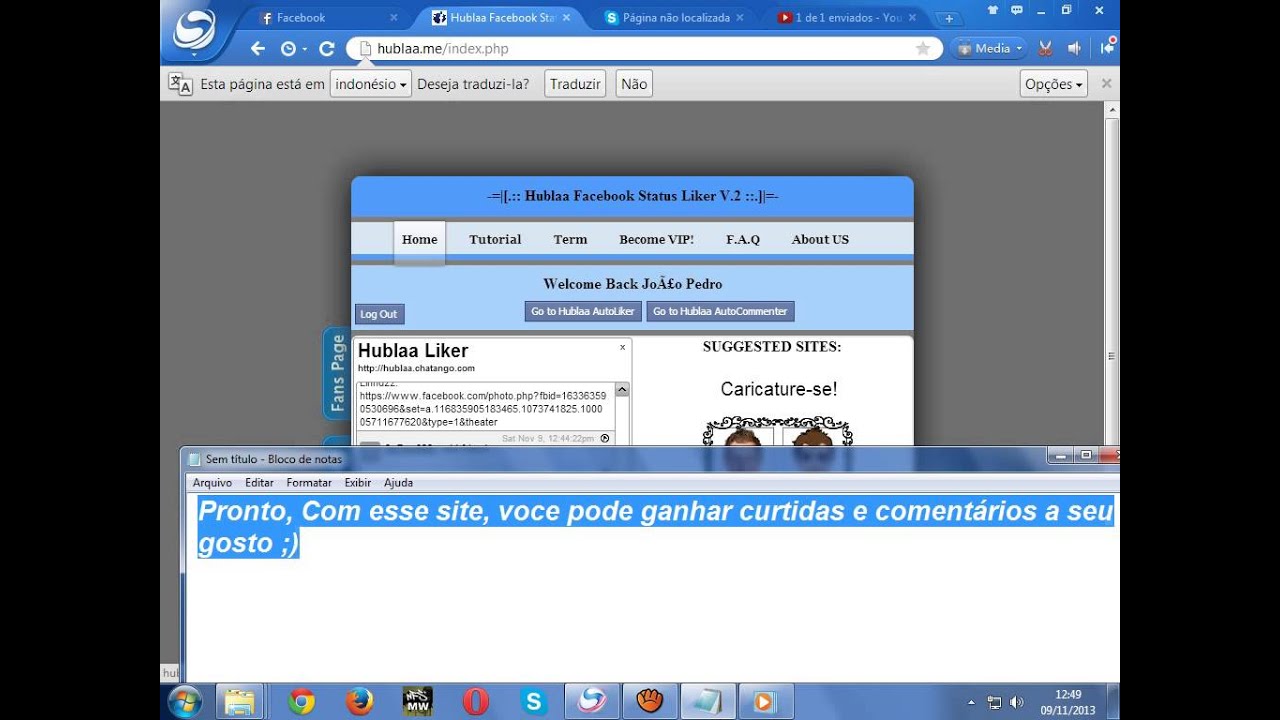Close the Hublaa Facebook Status tab
Viewport: 1280px width, 720px height.
pos(567,18)
